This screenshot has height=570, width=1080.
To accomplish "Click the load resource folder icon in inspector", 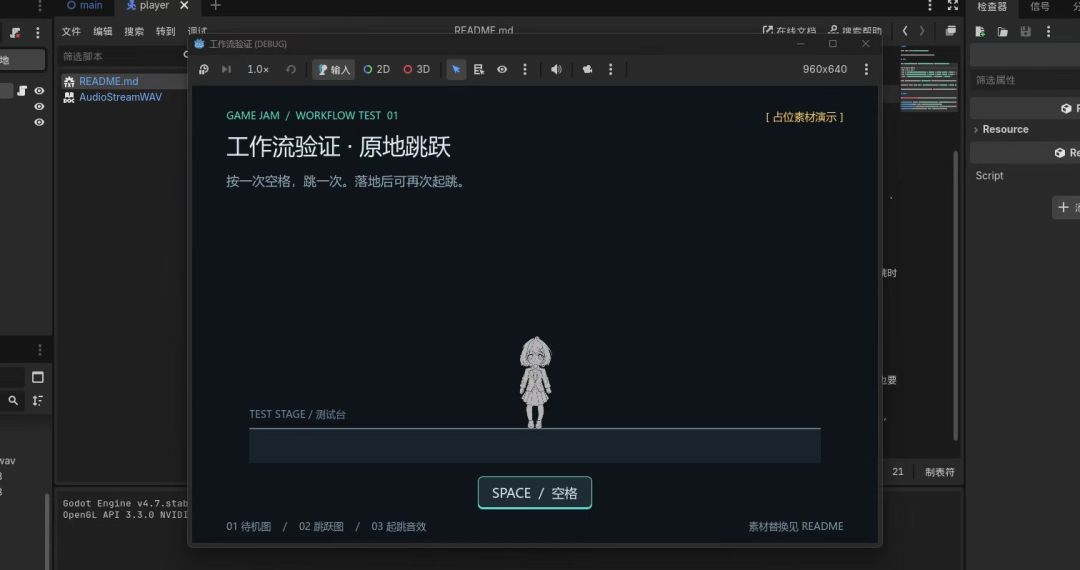I will (1003, 32).
